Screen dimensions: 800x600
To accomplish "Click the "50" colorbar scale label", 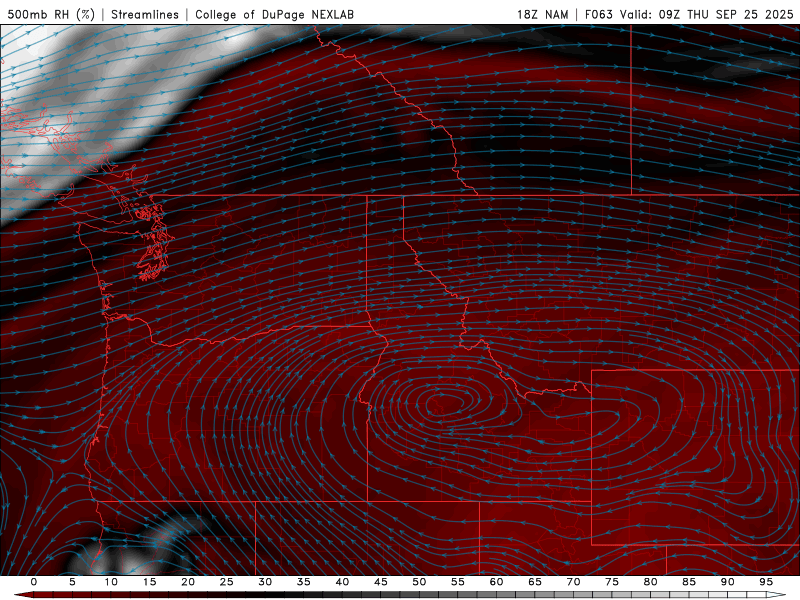I will point(419,582).
